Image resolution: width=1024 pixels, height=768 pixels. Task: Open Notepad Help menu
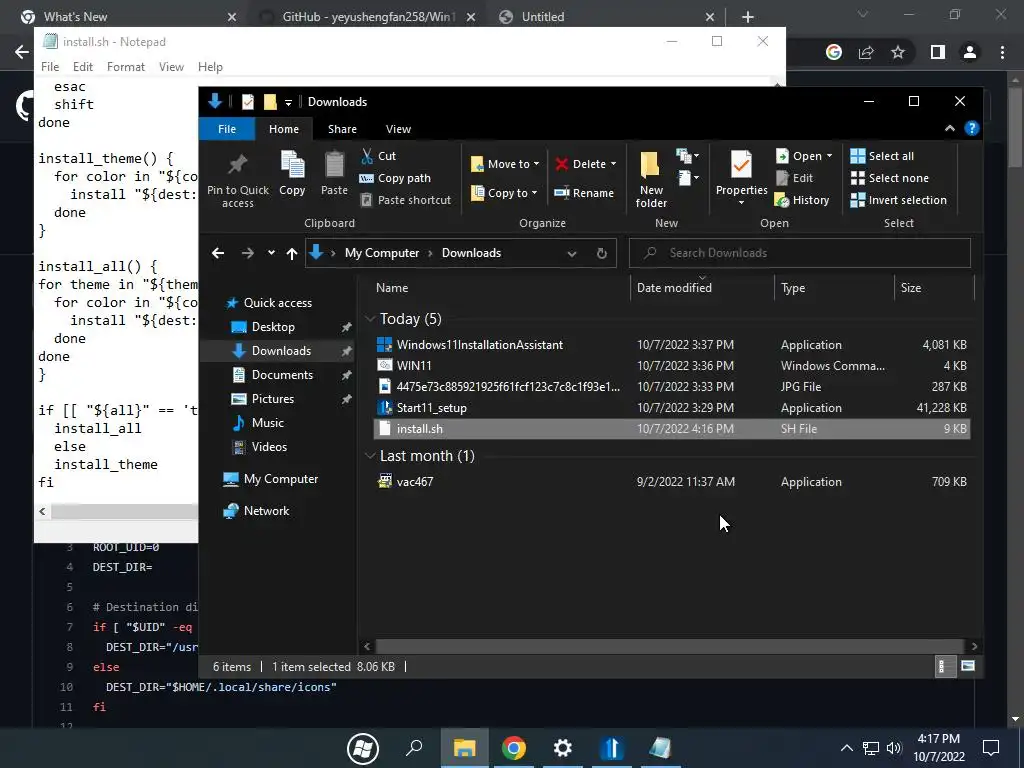(210, 67)
